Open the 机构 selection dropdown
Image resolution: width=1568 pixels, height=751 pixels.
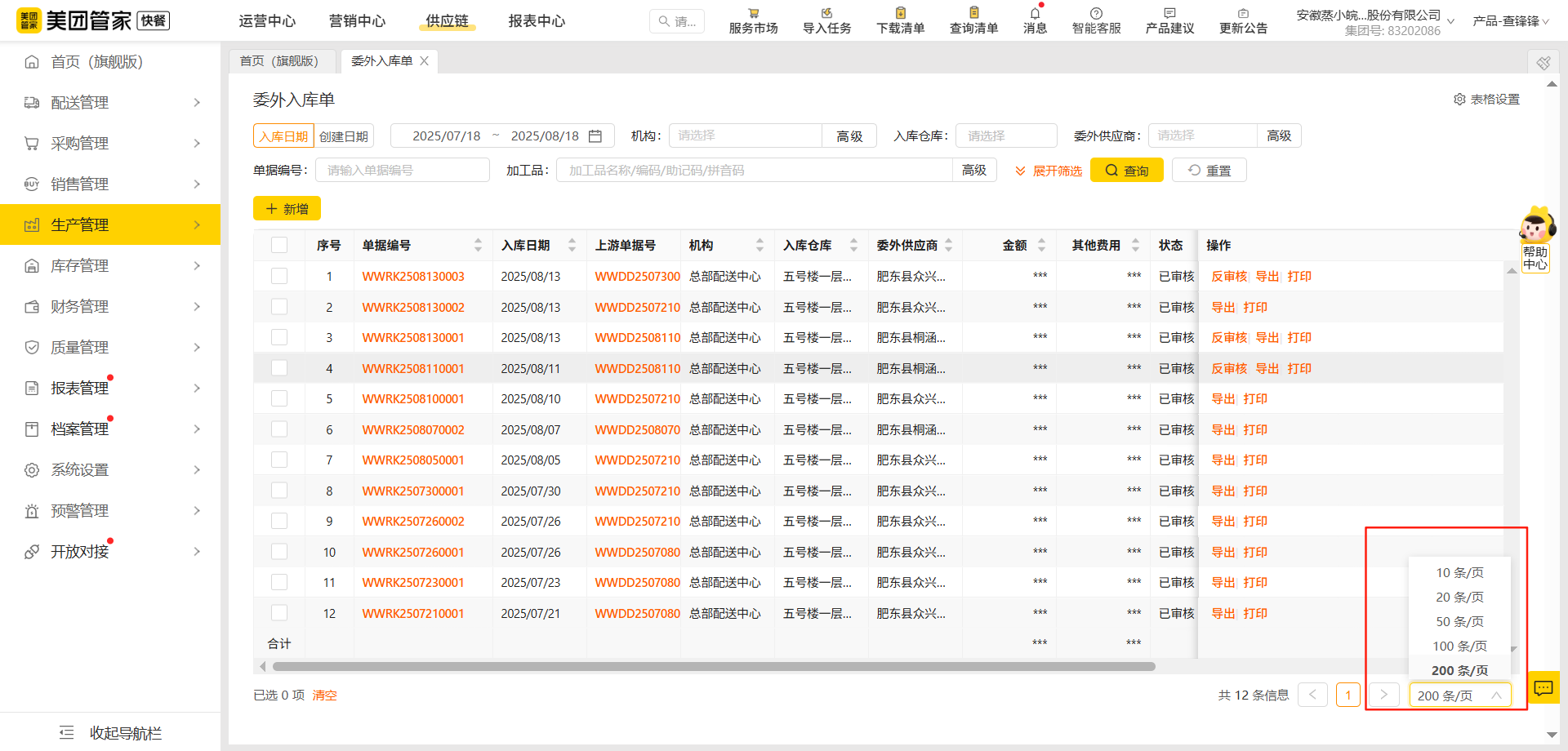tap(744, 135)
